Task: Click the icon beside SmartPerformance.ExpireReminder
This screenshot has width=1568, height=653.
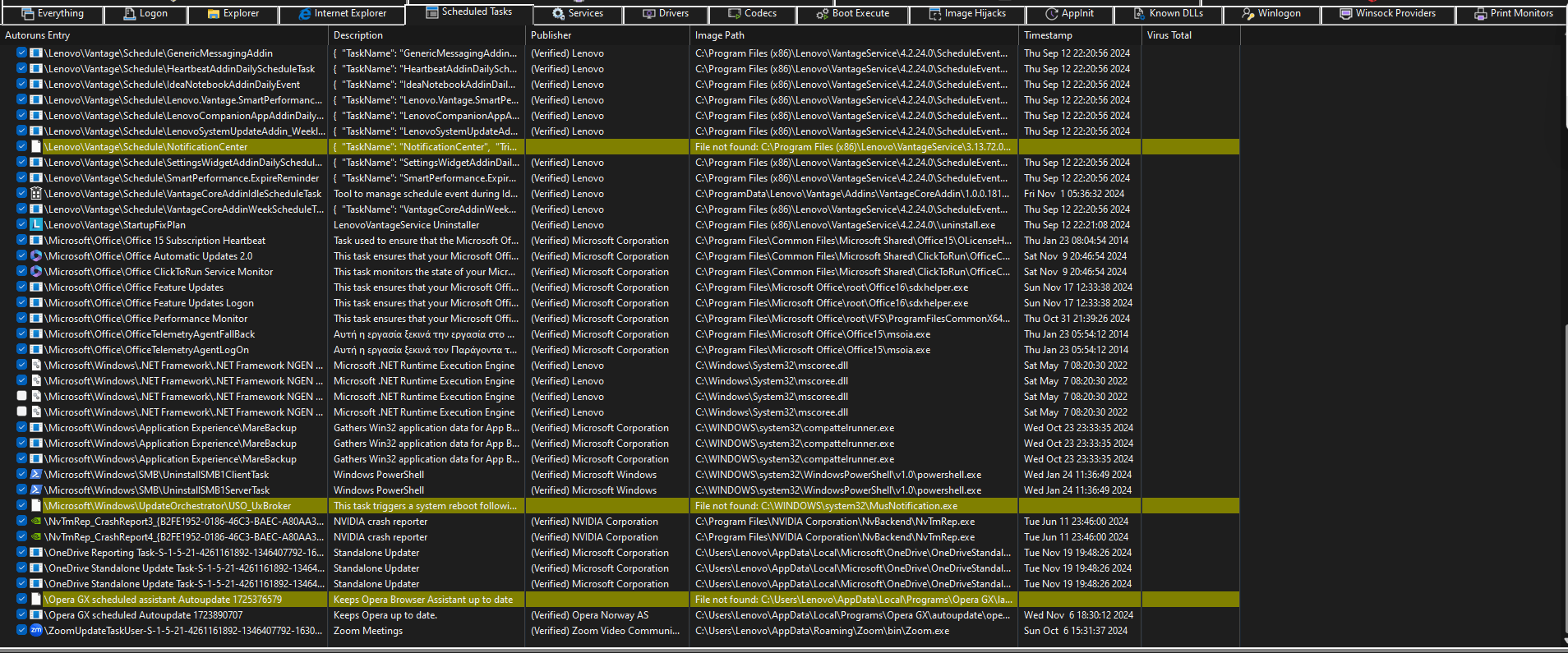Action: [36, 178]
